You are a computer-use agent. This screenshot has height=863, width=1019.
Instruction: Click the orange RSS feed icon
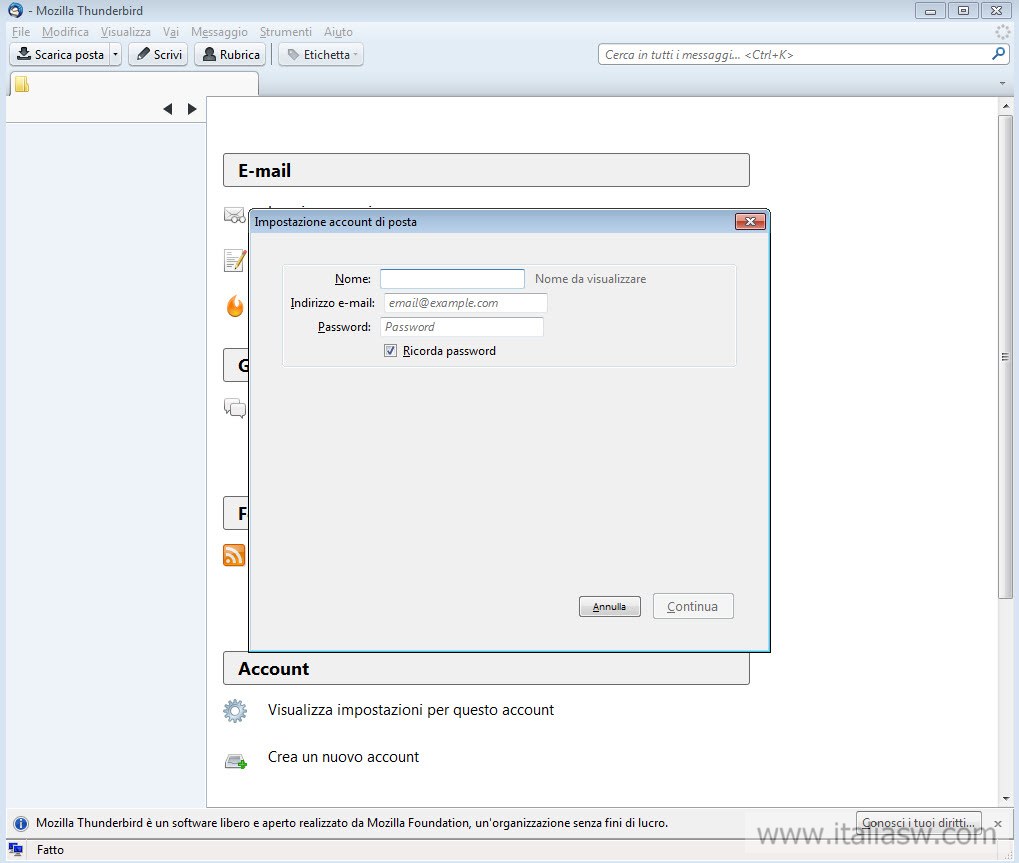234,556
